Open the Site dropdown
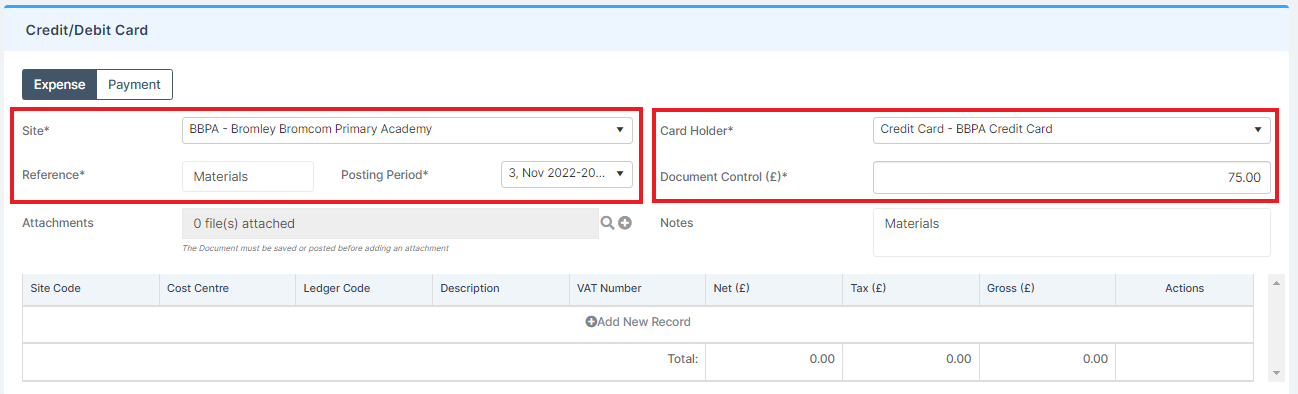The height and width of the screenshot is (394, 1298). click(x=407, y=129)
